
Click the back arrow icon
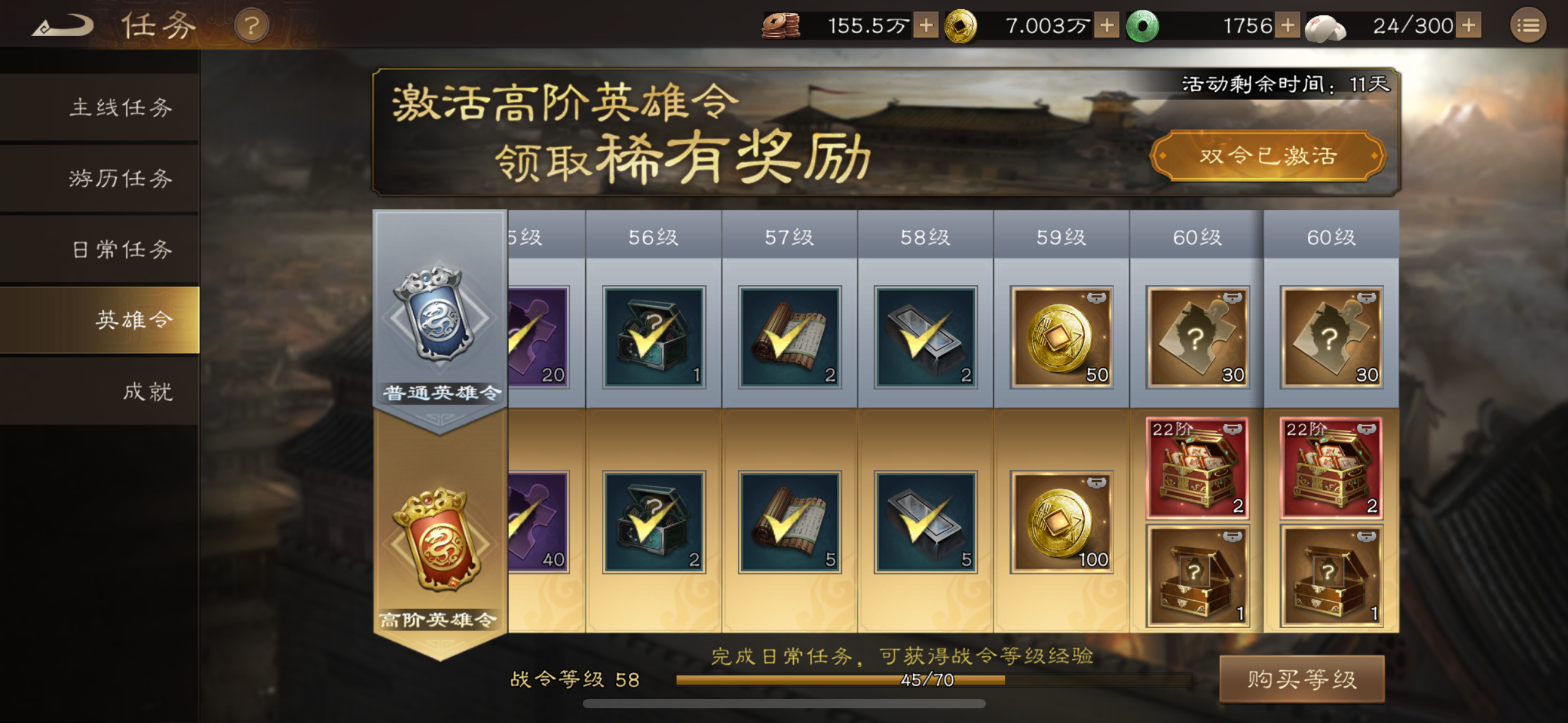63,26
